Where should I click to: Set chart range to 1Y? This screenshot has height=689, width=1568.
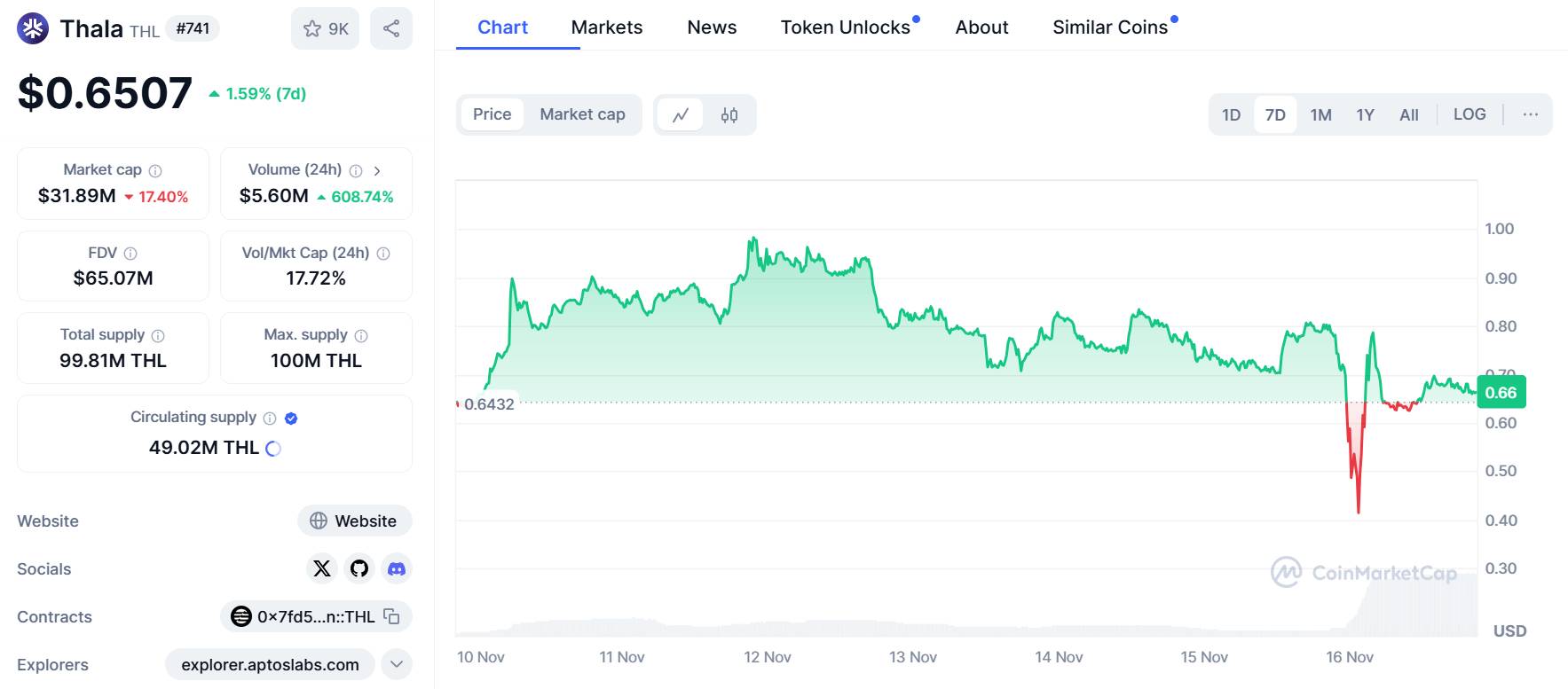click(1365, 114)
